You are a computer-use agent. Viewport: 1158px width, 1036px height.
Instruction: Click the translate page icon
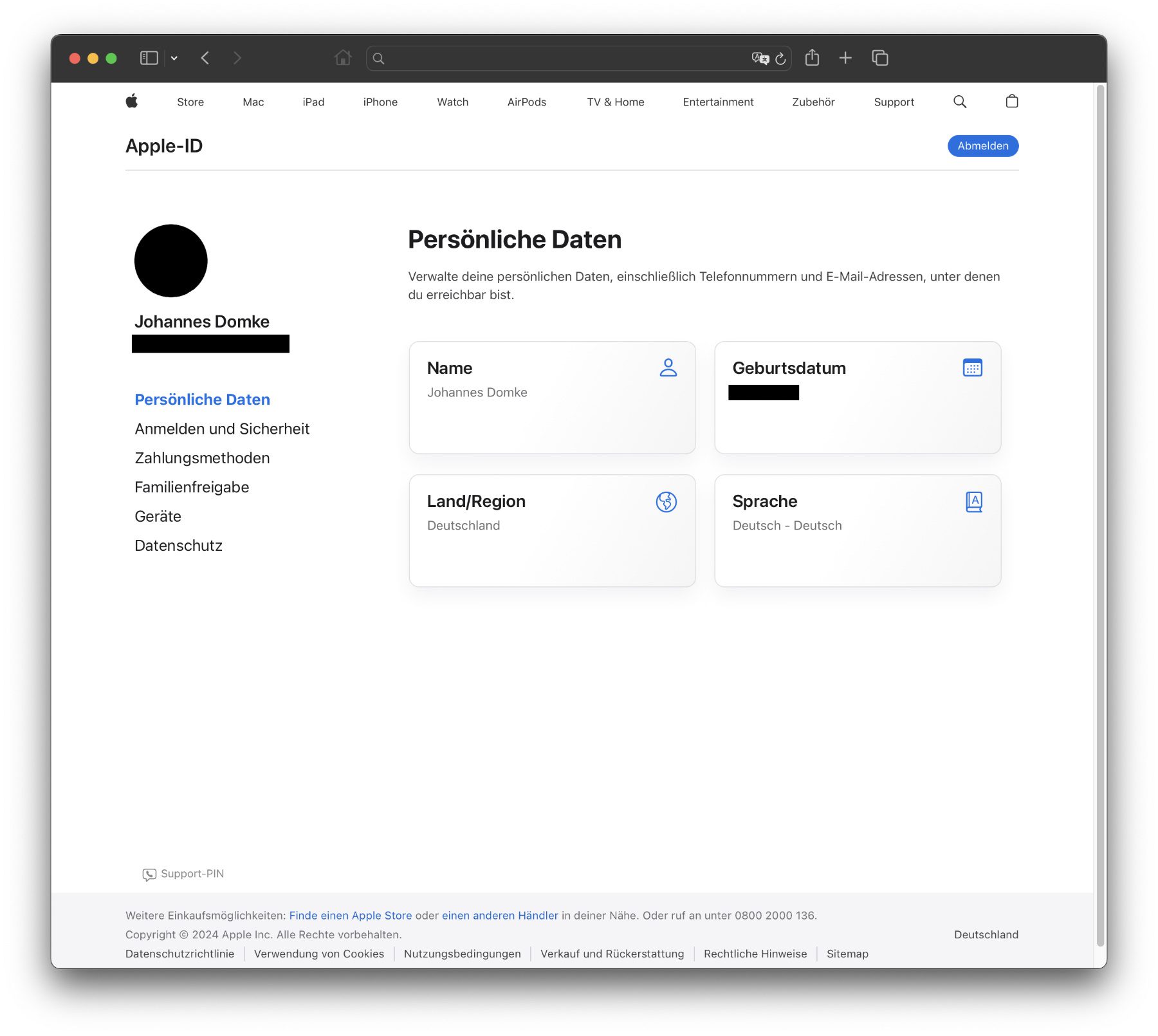[x=760, y=59]
